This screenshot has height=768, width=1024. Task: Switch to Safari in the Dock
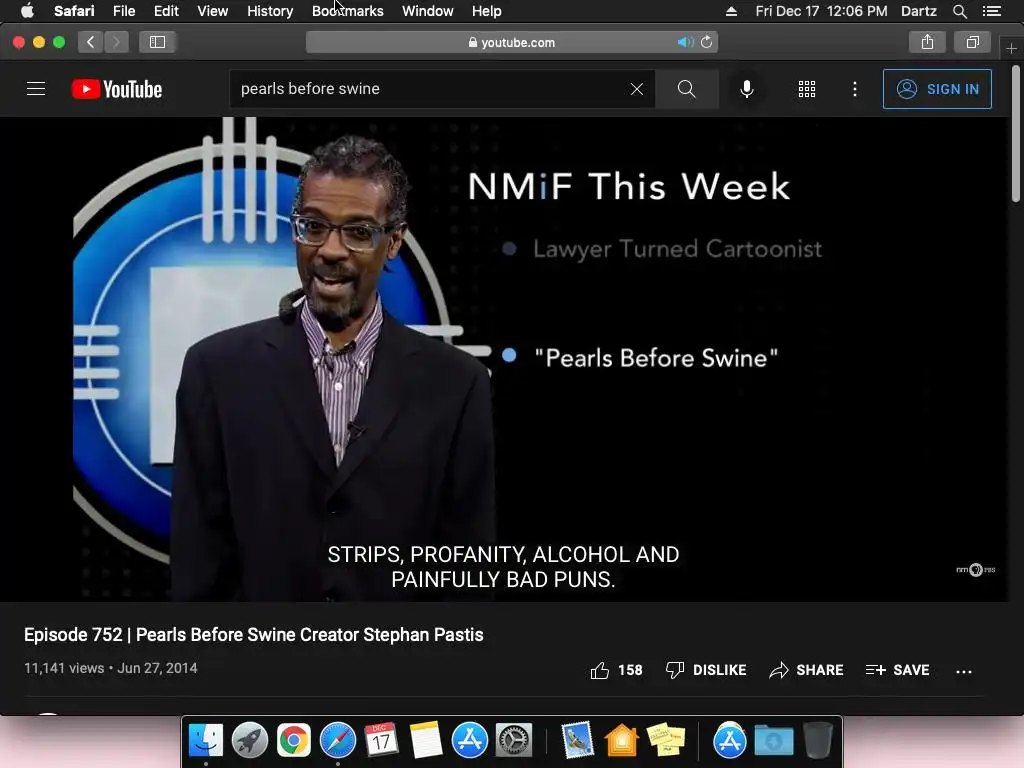coord(338,741)
